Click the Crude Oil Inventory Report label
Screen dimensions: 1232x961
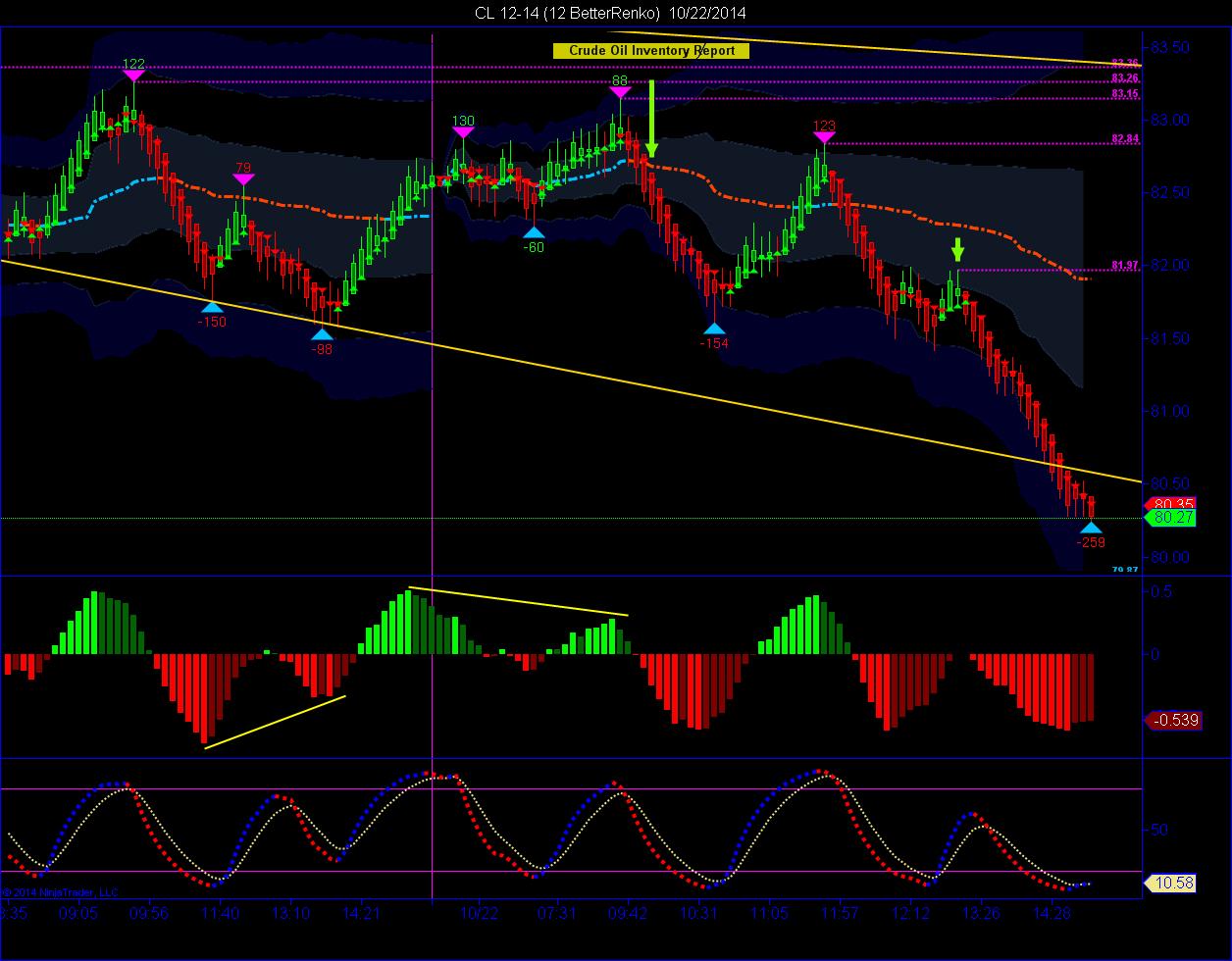(651, 51)
